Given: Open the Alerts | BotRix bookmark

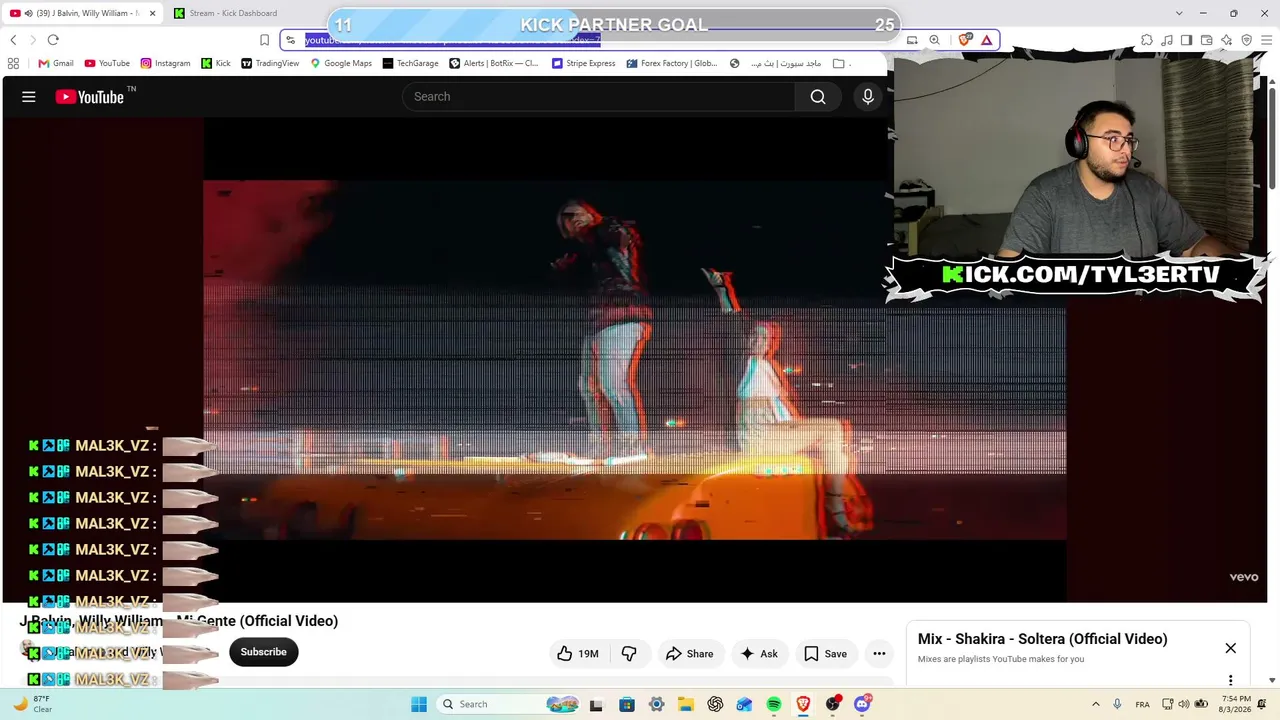Looking at the screenshot, I should click(494, 63).
